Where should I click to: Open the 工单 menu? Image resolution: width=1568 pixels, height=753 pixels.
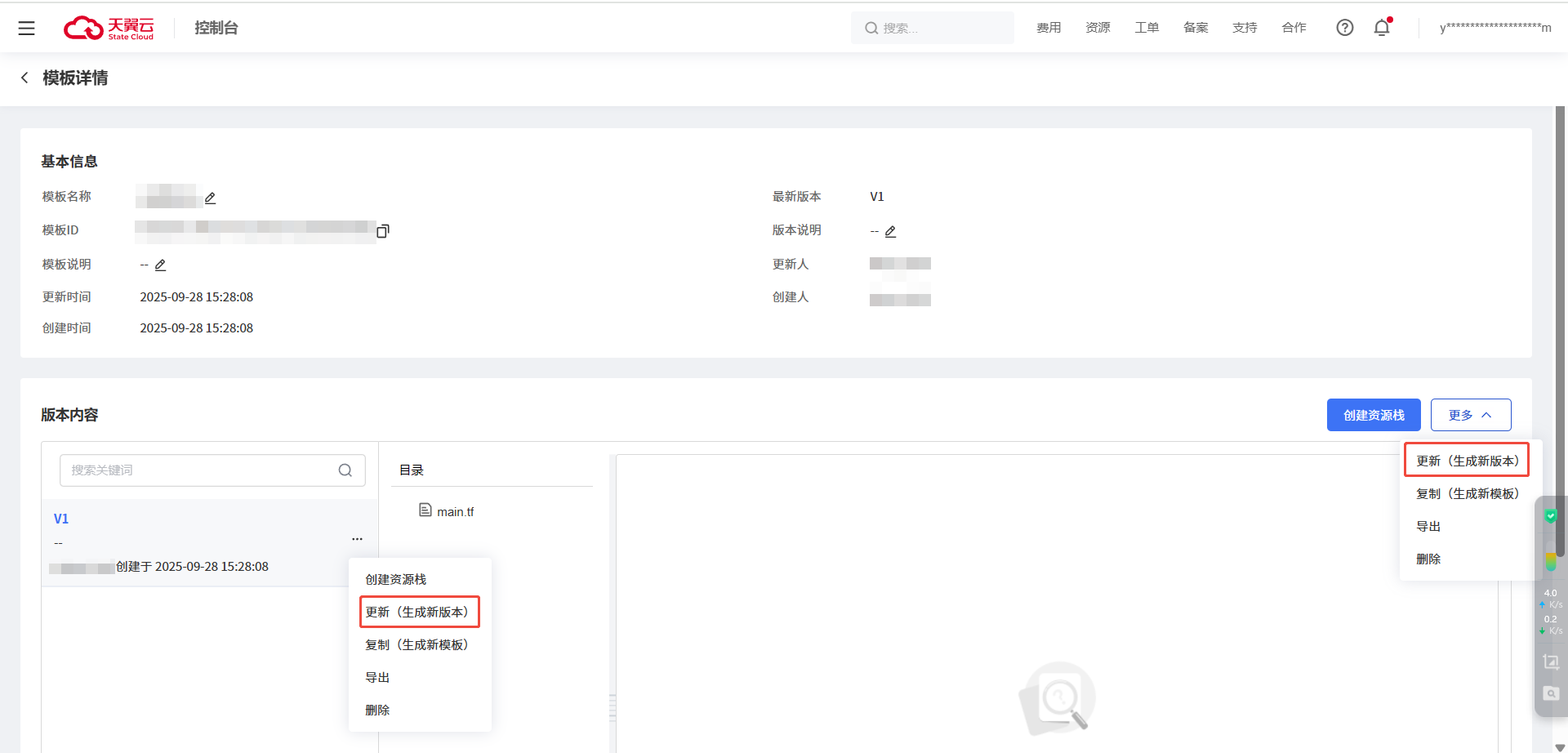coord(1147,28)
